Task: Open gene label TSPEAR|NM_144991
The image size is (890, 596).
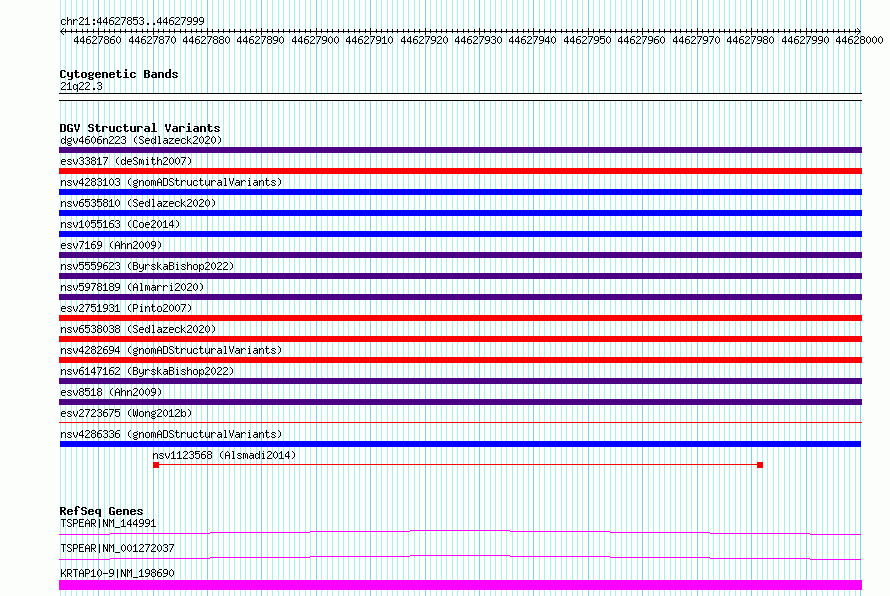Action: pyautogui.click(x=108, y=523)
